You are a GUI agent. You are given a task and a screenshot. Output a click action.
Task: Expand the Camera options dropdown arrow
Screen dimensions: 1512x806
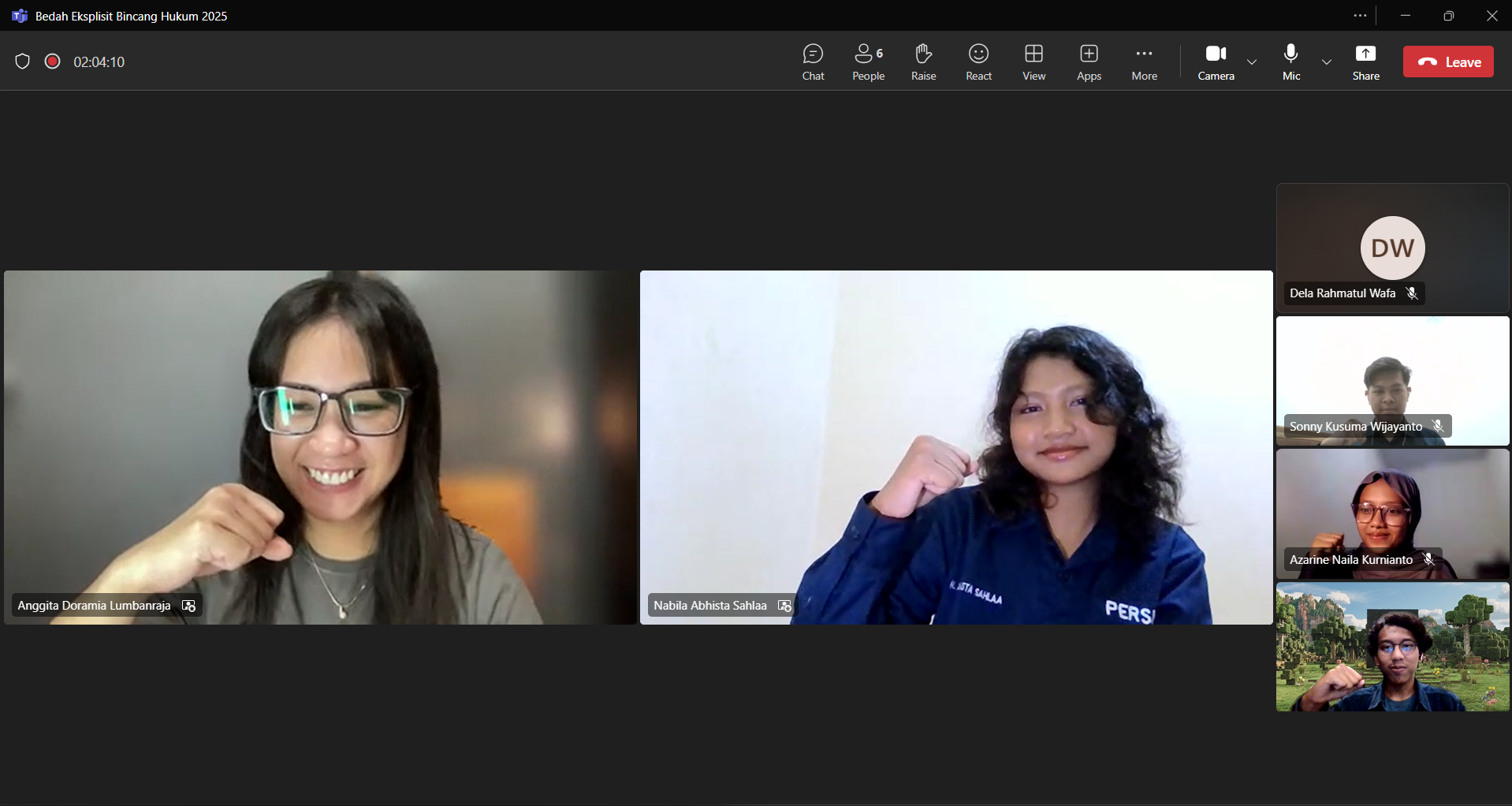(1252, 62)
